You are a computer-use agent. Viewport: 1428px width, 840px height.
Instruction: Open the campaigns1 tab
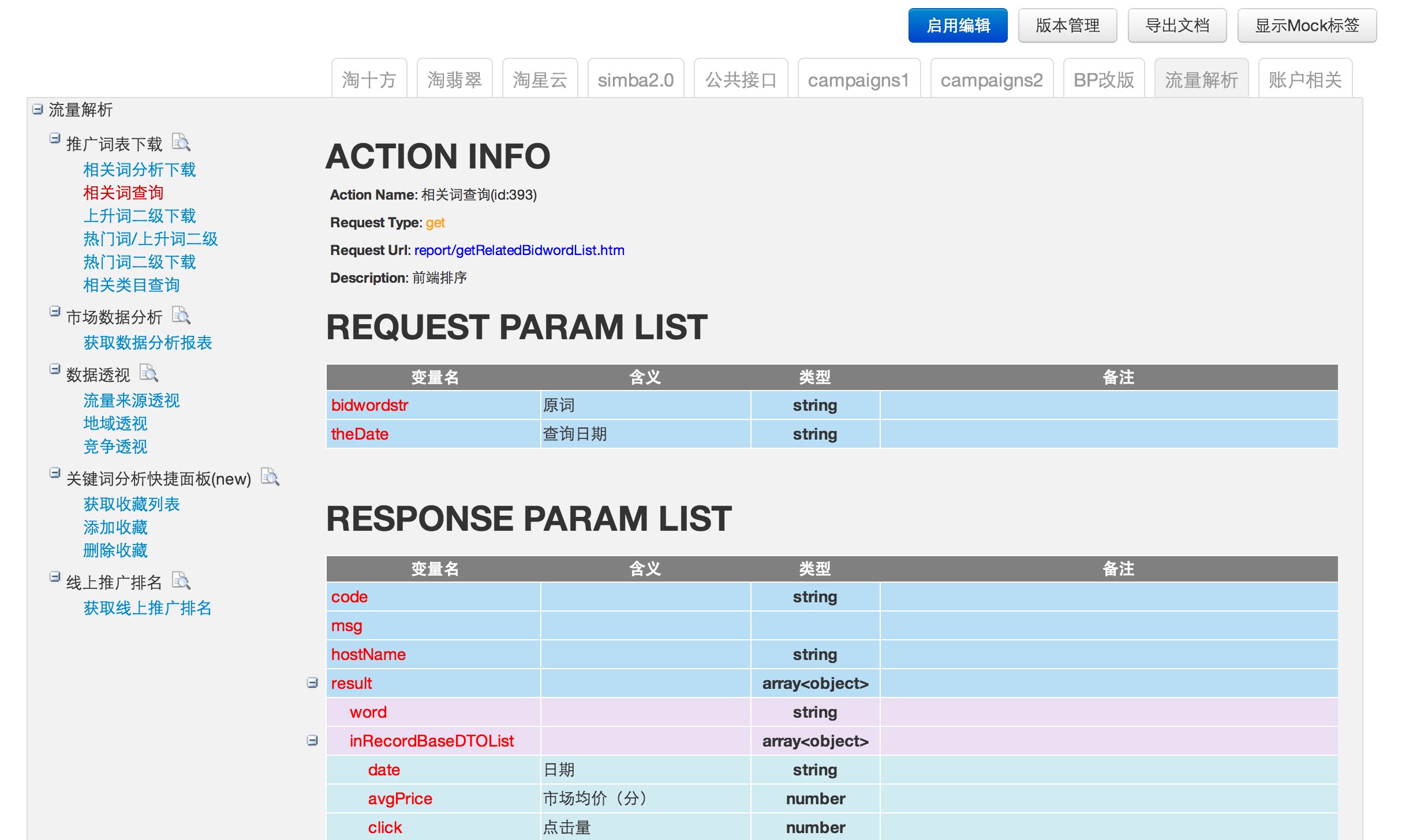click(x=859, y=80)
